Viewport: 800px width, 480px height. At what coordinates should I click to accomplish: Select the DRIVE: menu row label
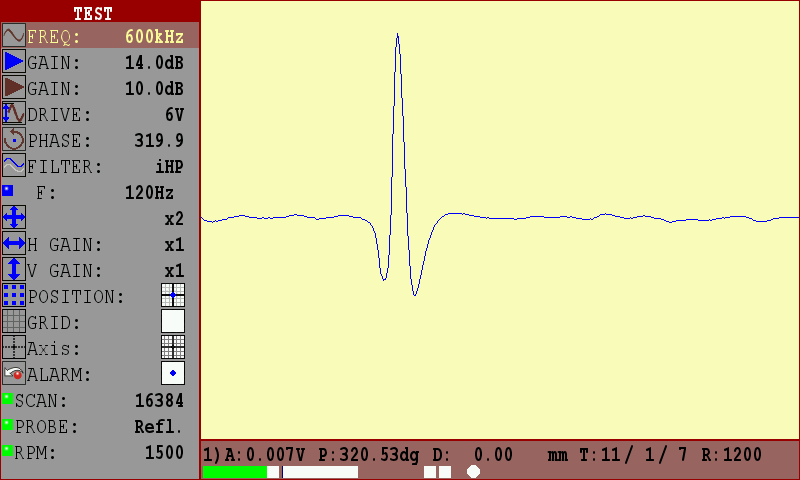click(59, 115)
